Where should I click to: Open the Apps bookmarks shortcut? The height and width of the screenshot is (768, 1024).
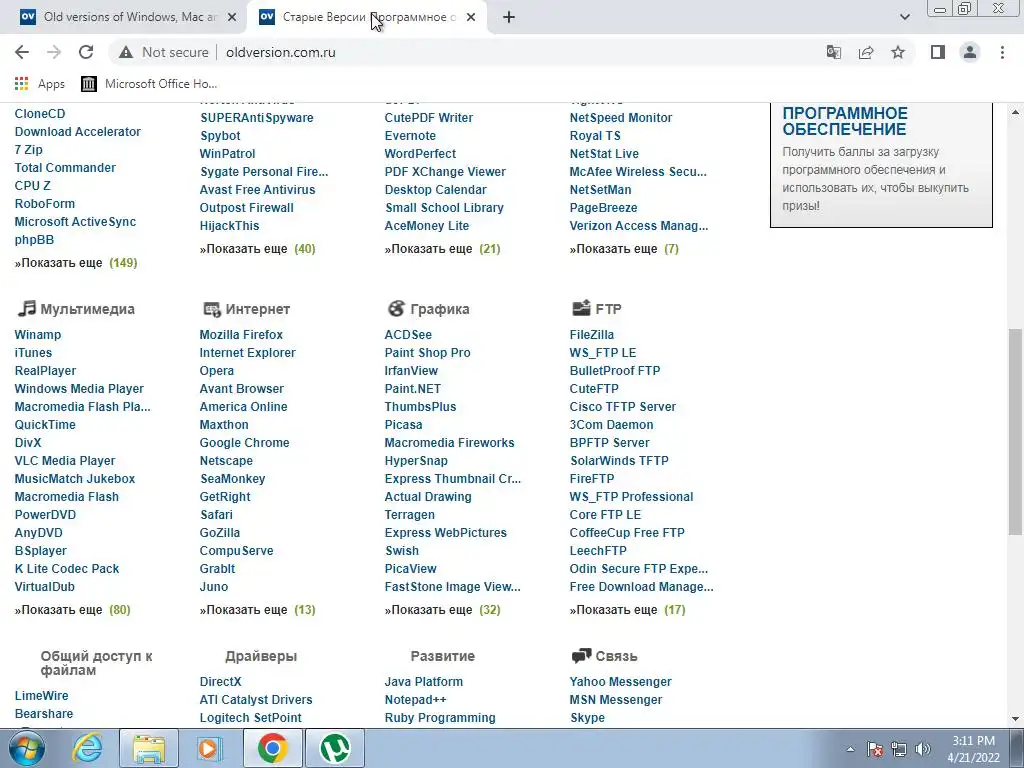(40, 84)
